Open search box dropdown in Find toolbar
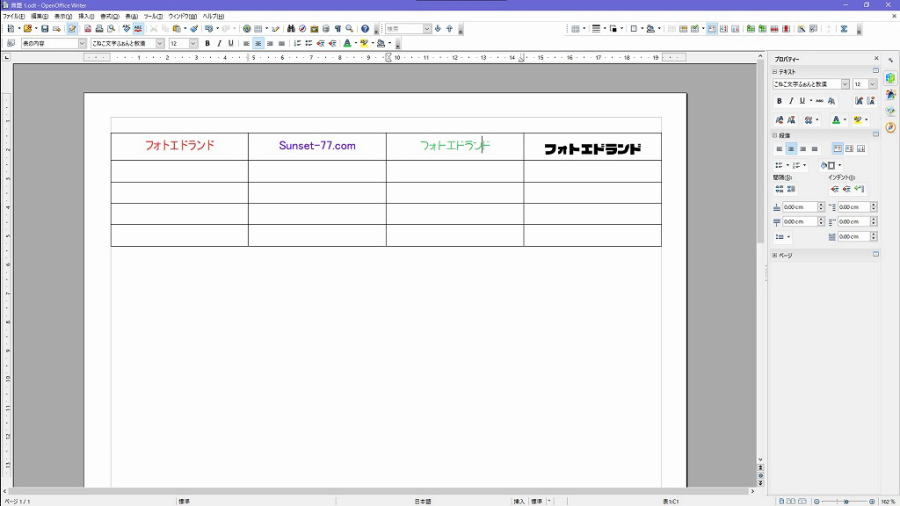Image resolution: width=900 pixels, height=506 pixels. tap(426, 29)
